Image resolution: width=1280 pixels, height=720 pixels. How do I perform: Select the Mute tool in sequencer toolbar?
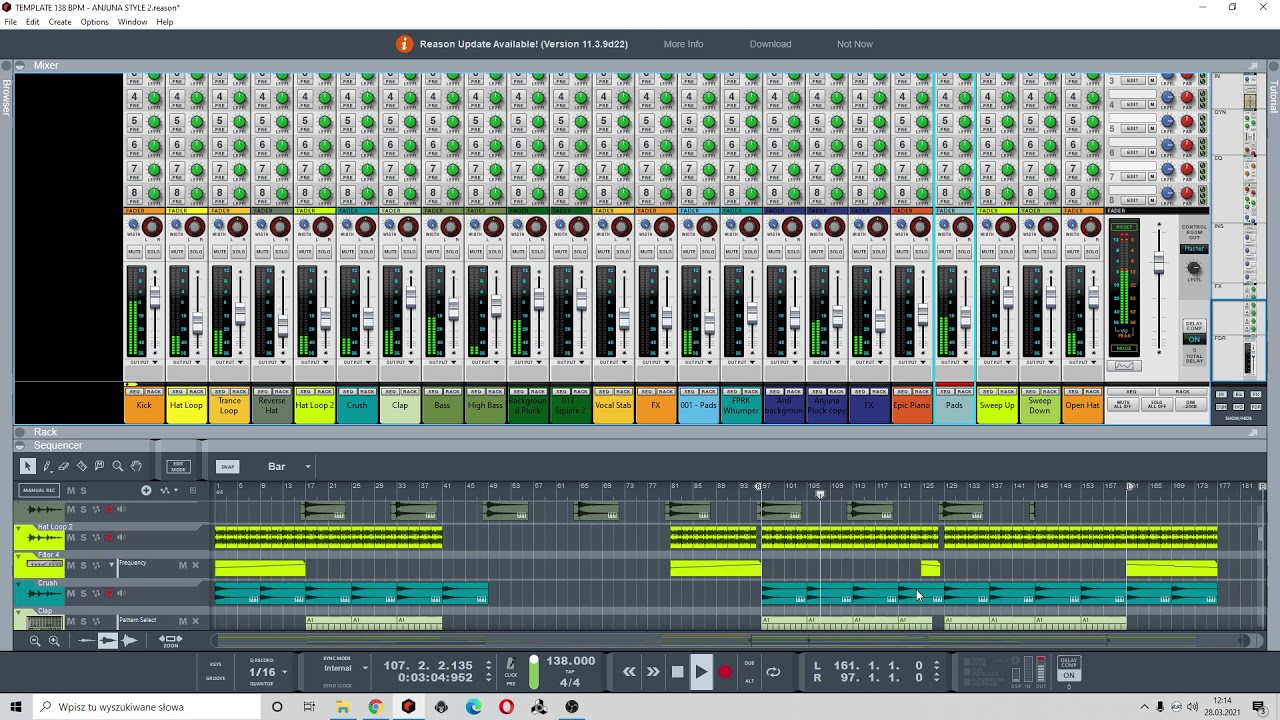(x=100, y=466)
